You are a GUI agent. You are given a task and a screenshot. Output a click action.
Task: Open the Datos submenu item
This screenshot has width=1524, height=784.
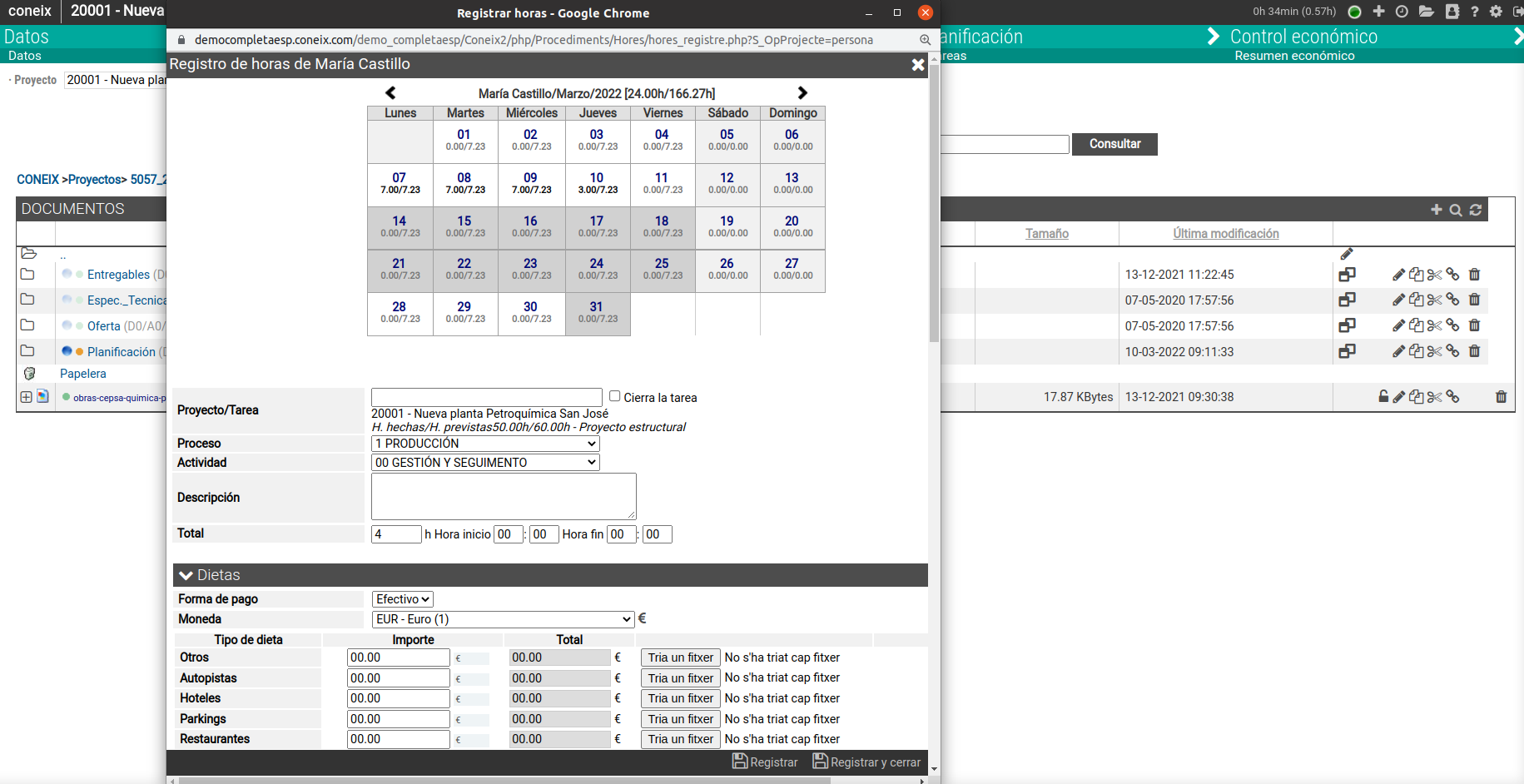(x=25, y=56)
